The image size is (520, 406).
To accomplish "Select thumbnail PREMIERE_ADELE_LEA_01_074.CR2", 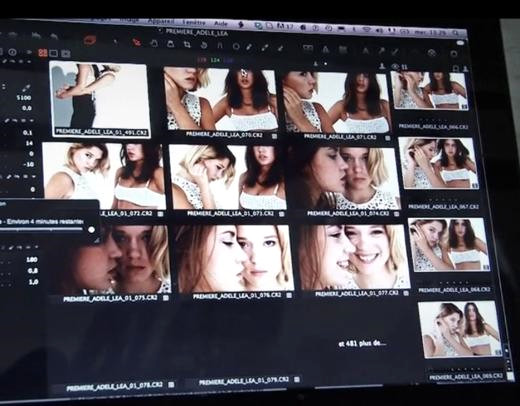I will coord(344,178).
